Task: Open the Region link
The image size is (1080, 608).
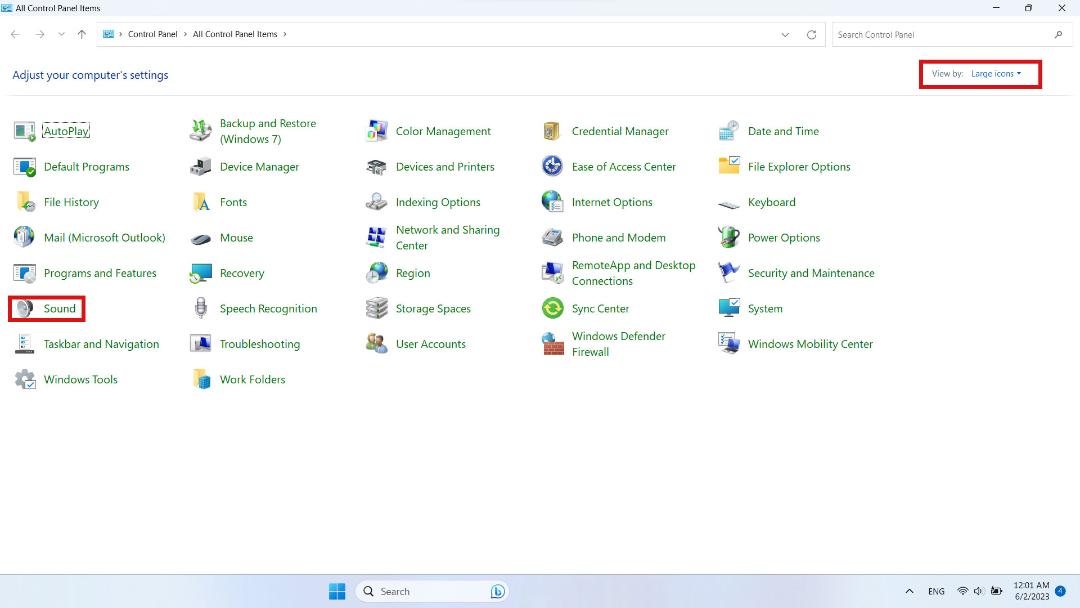Action: click(x=413, y=273)
